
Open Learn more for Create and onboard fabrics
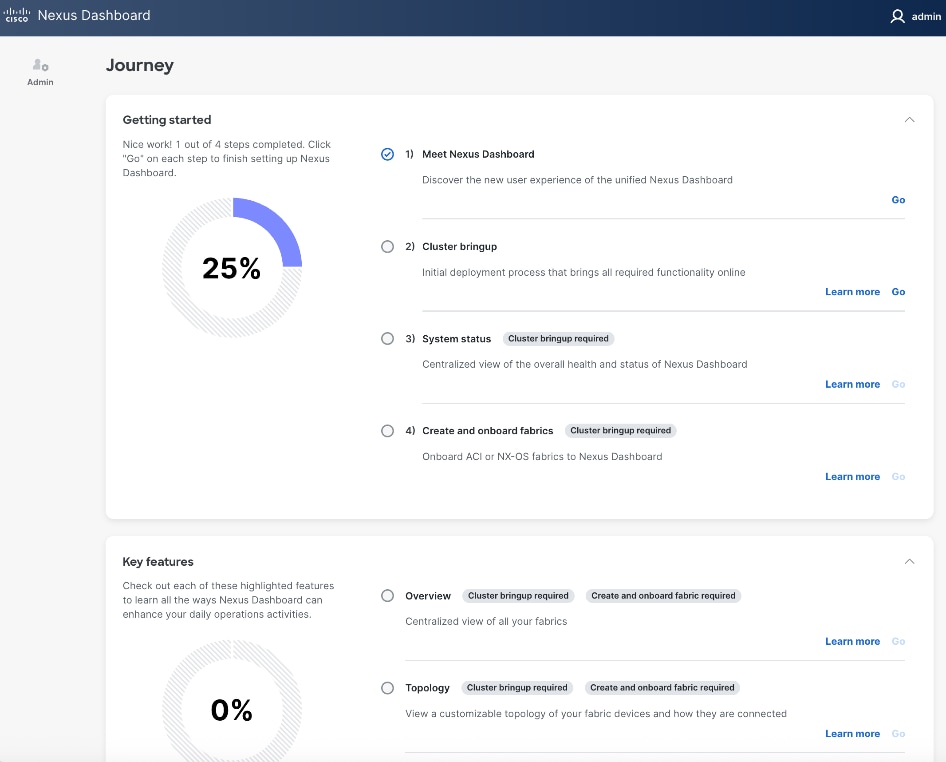coord(852,476)
